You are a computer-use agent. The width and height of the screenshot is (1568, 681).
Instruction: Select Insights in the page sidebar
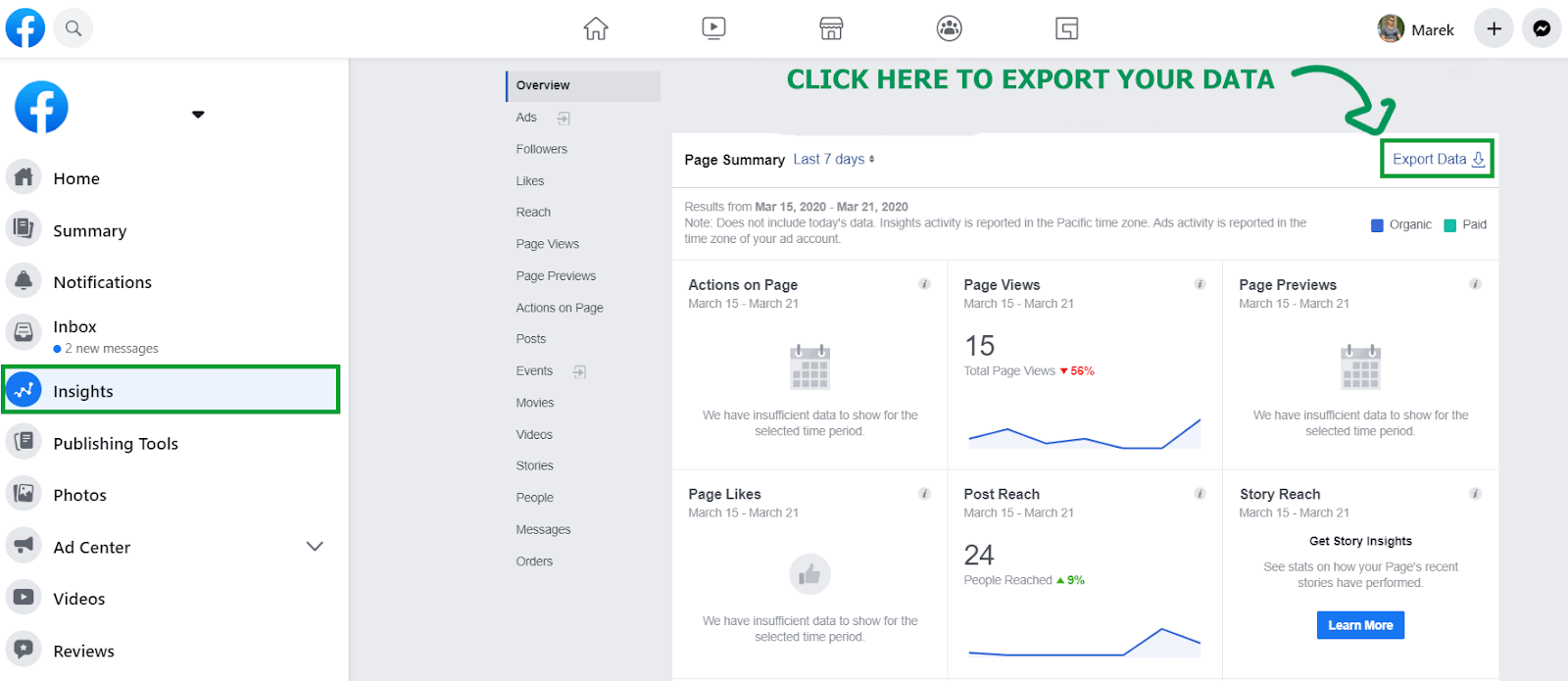pos(172,390)
